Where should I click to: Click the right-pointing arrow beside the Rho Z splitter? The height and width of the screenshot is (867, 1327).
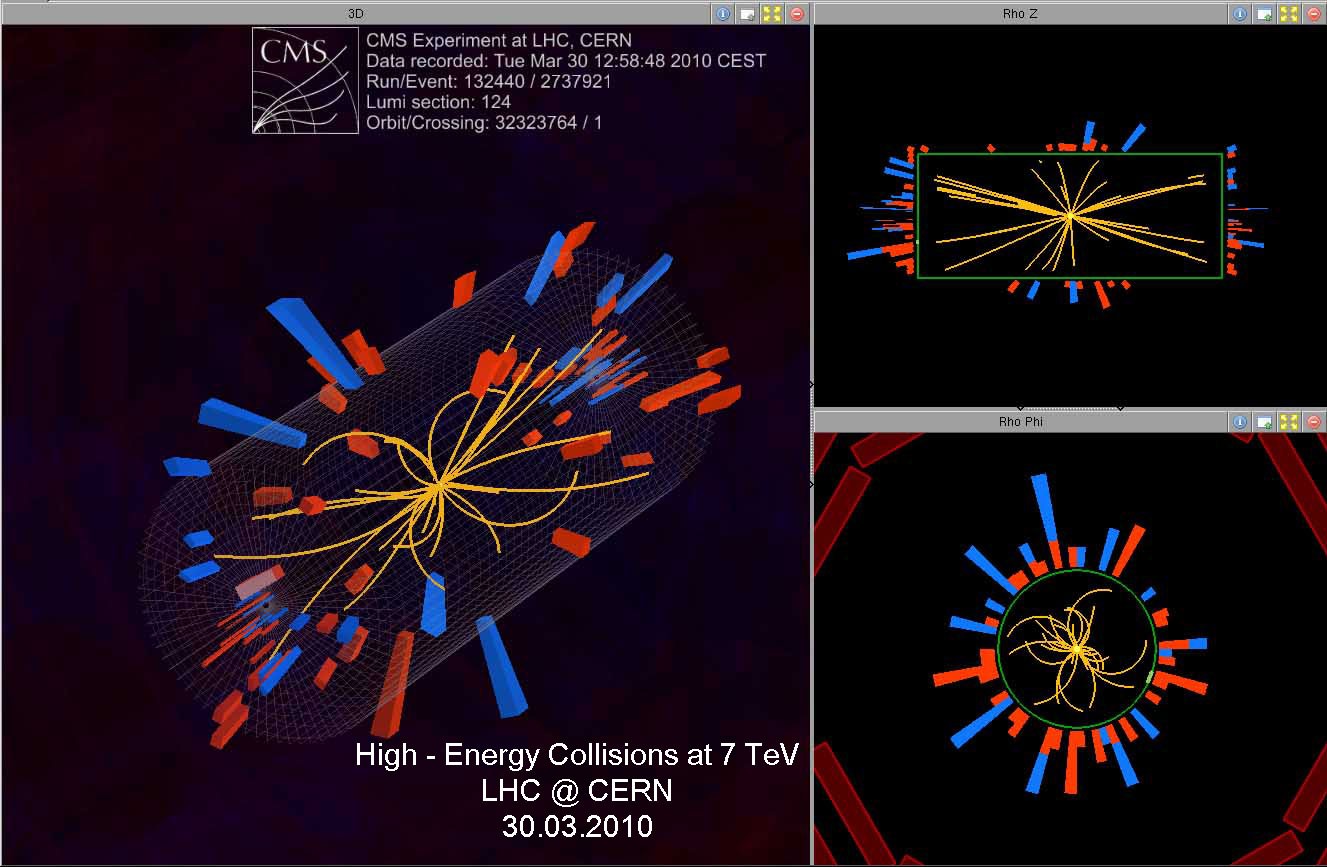[x=811, y=384]
